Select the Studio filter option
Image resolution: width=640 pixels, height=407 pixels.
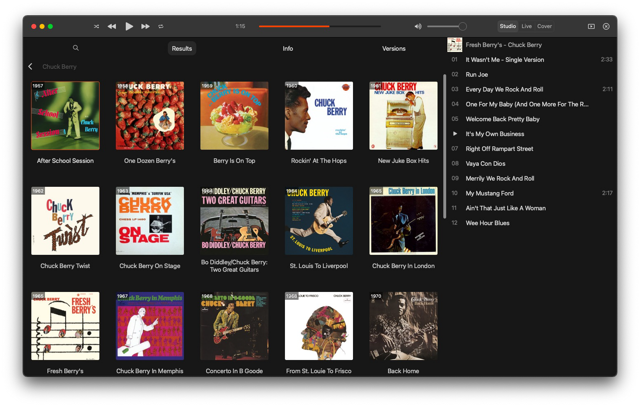508,26
